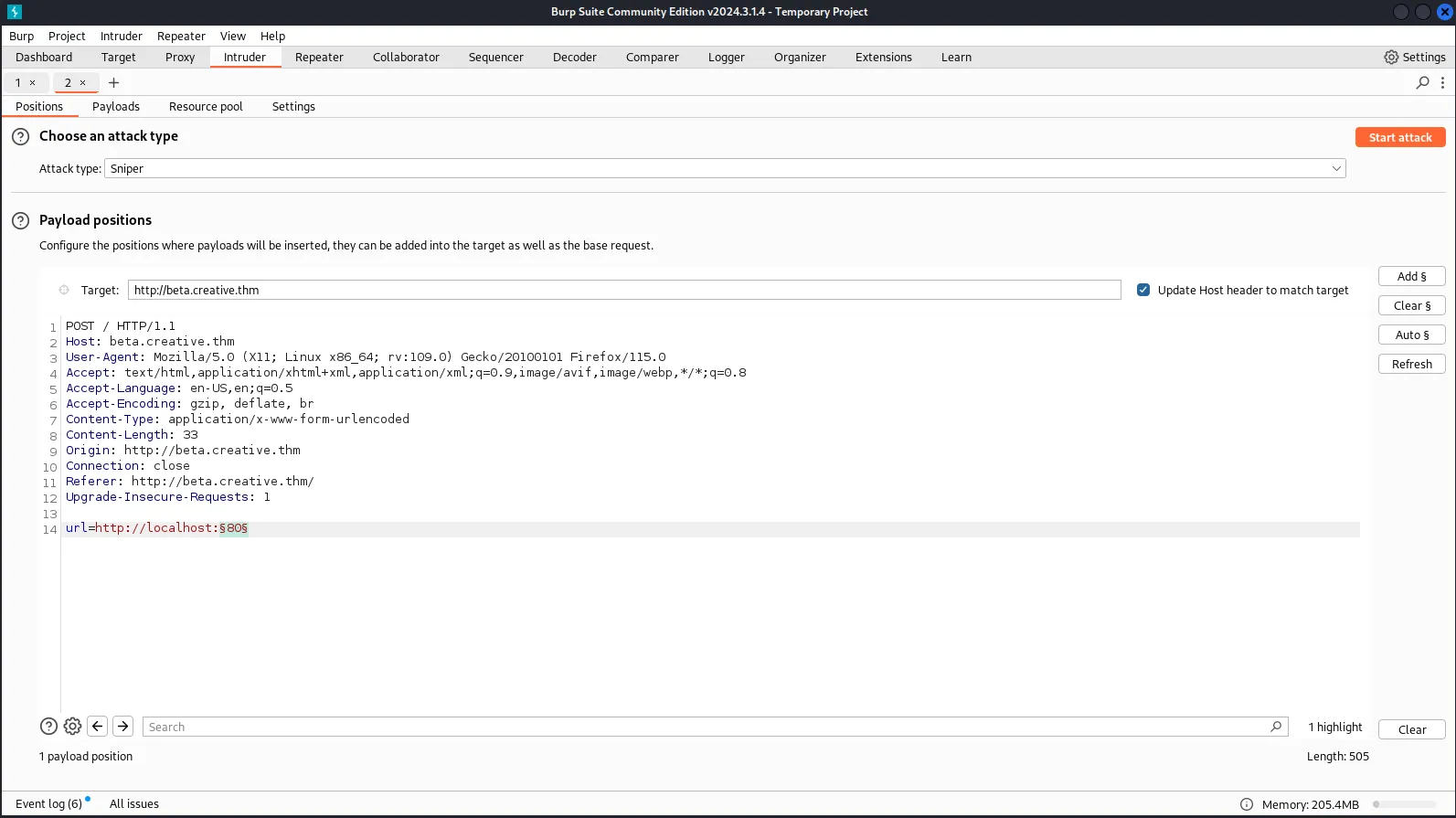This screenshot has width=1456, height=818.
Task: Toggle Update Host header to match target
Action: (x=1143, y=291)
